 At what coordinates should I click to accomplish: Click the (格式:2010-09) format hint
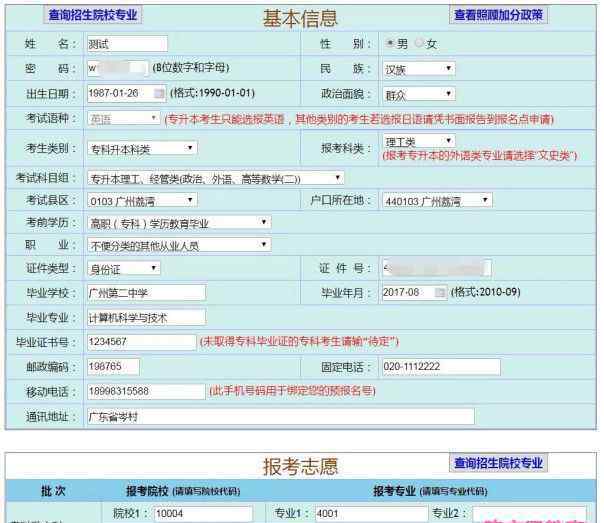point(485,292)
